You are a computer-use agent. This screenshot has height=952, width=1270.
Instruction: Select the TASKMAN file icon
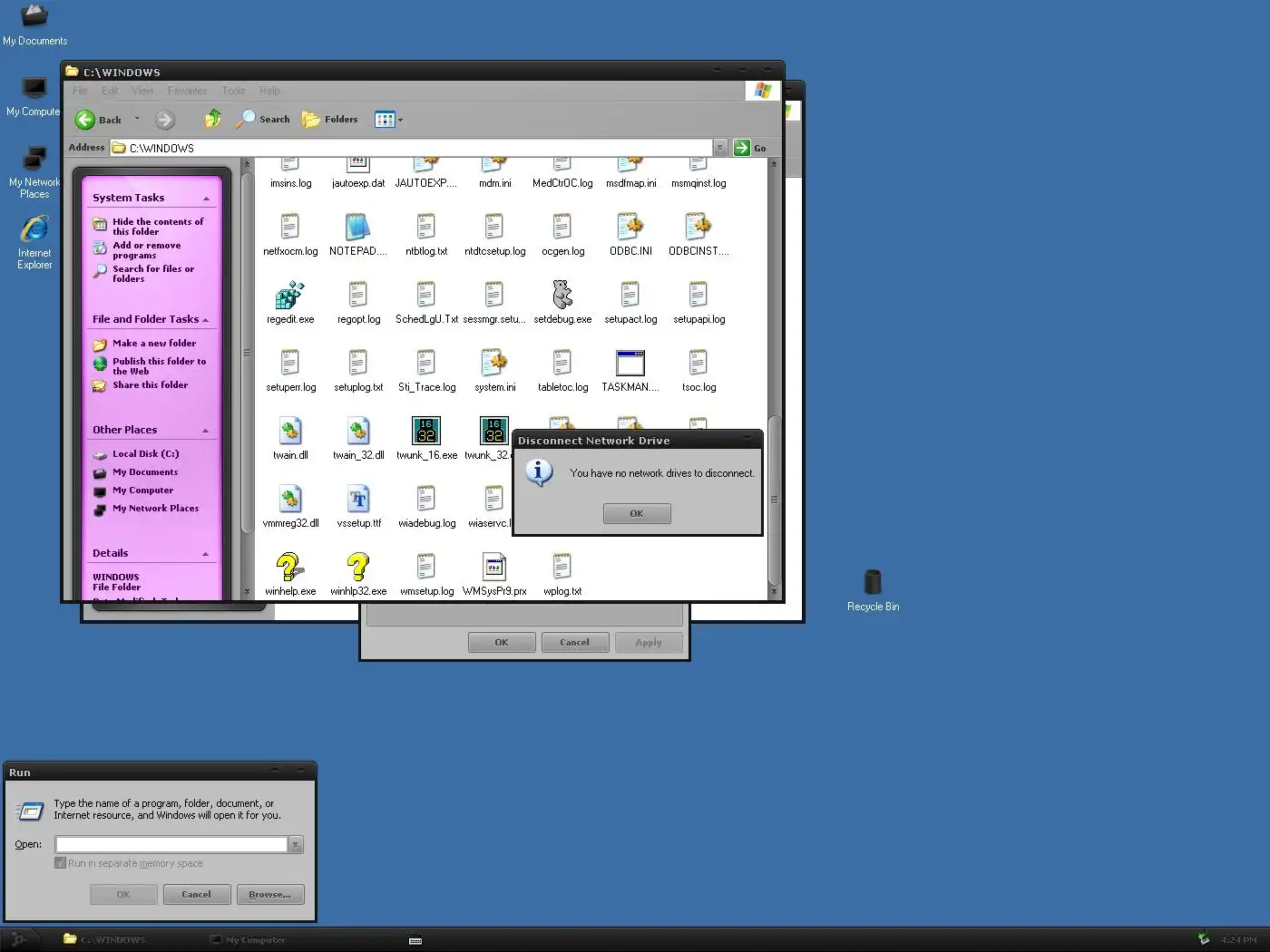[630, 363]
